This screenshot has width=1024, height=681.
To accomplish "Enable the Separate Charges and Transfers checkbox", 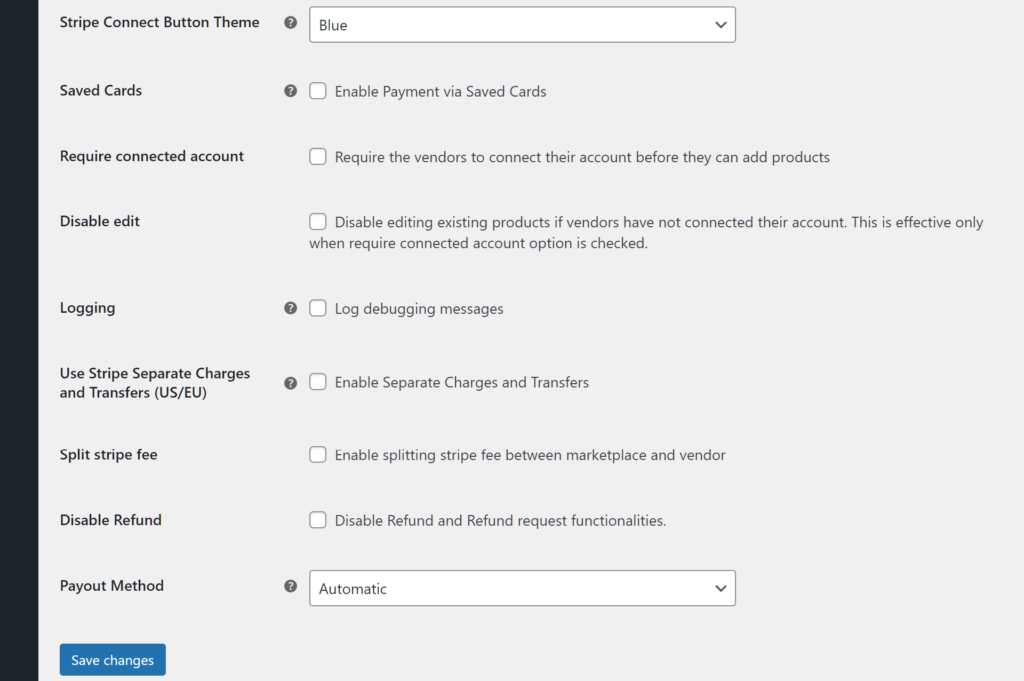I will (318, 382).
